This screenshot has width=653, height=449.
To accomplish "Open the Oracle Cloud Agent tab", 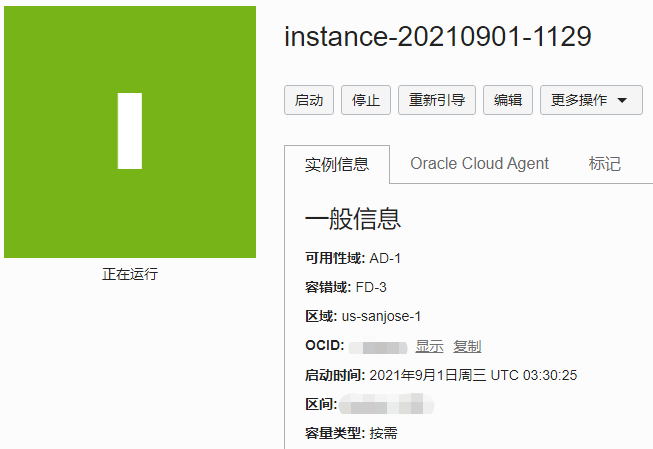I will point(479,164).
